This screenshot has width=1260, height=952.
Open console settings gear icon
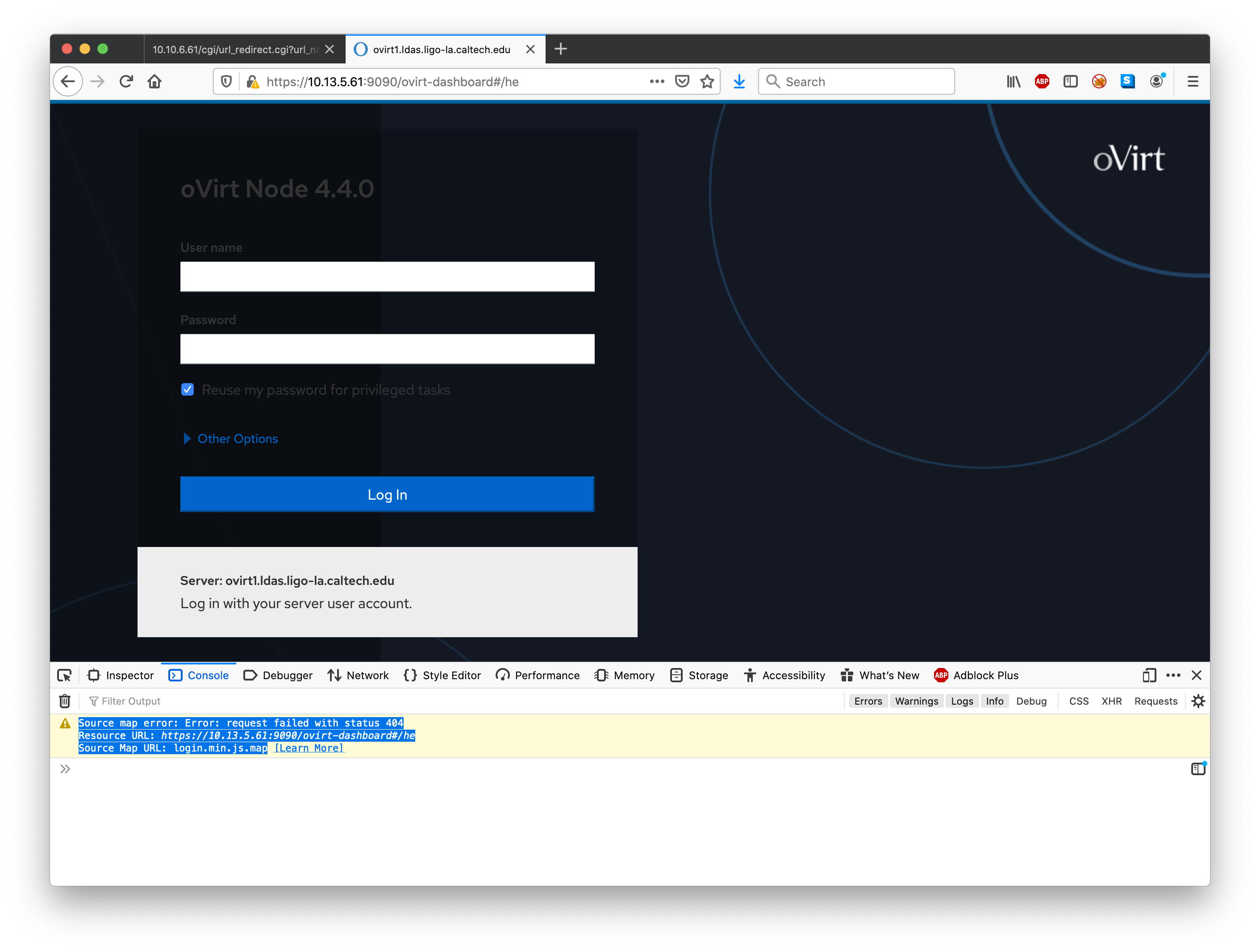click(x=1198, y=701)
